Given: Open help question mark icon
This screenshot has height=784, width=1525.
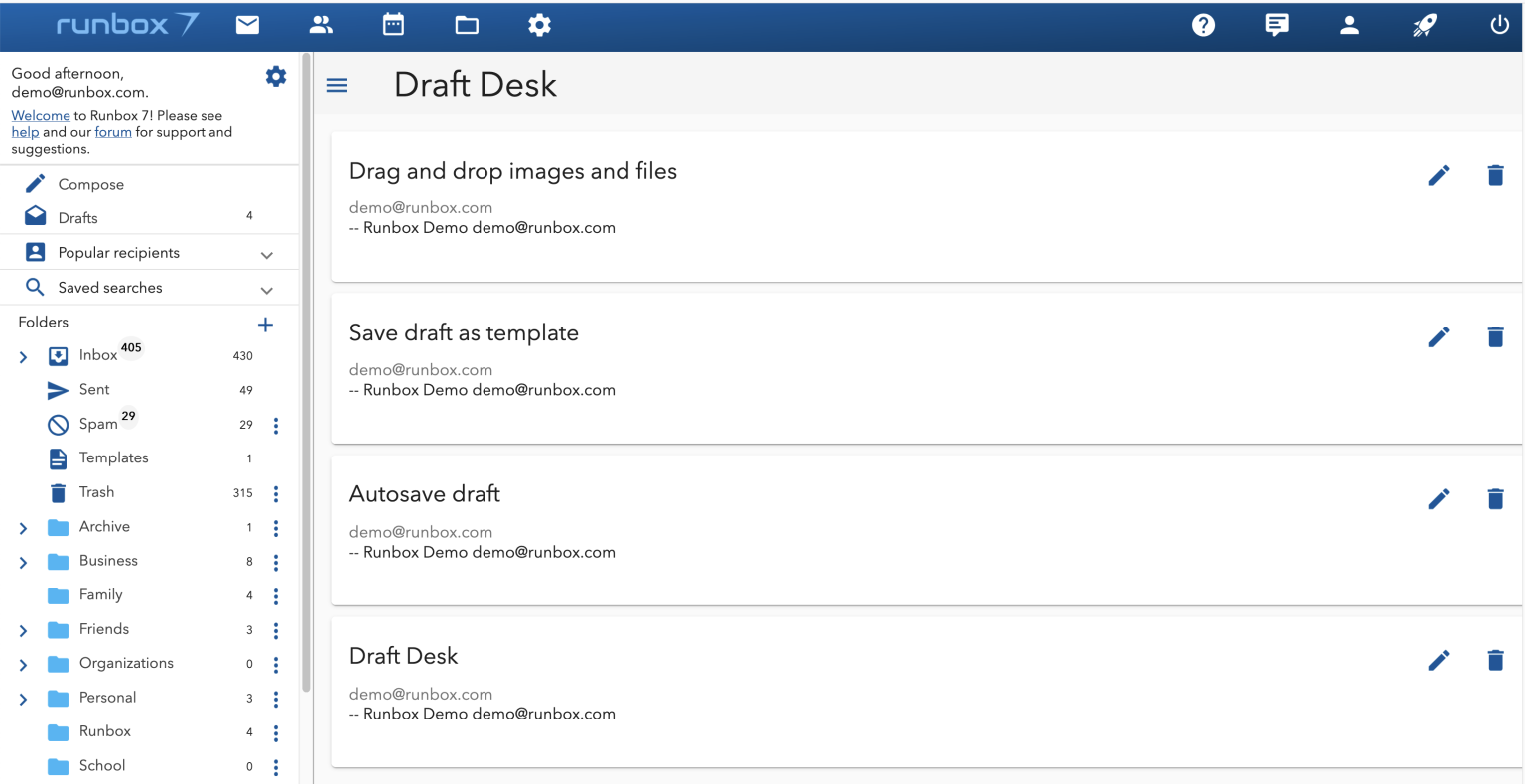Looking at the screenshot, I should tap(1203, 25).
